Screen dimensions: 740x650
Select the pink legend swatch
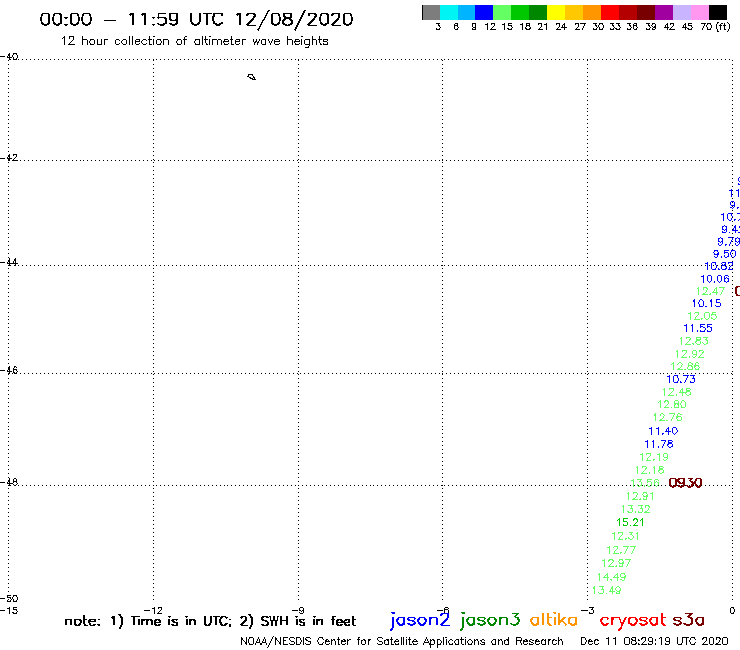[699, 12]
